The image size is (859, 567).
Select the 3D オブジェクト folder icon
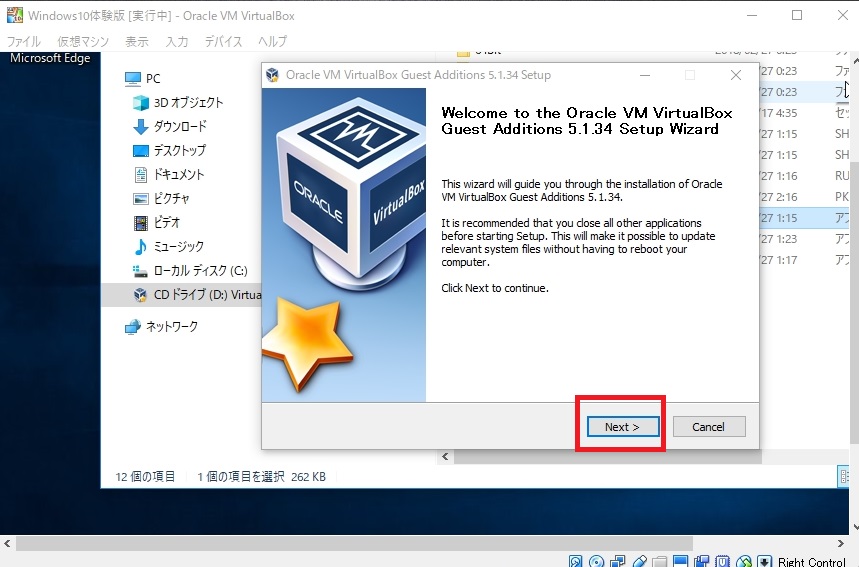point(141,102)
